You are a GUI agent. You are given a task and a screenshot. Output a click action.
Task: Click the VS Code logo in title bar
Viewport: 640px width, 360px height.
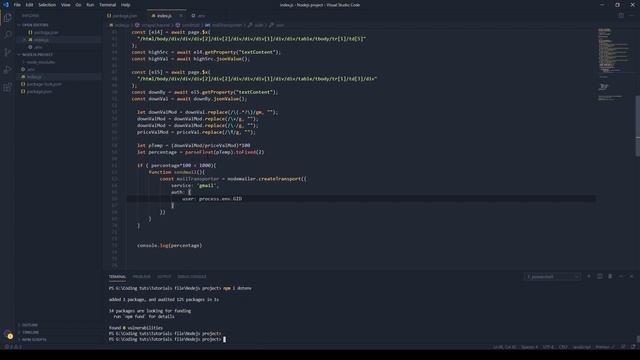click(5, 5)
